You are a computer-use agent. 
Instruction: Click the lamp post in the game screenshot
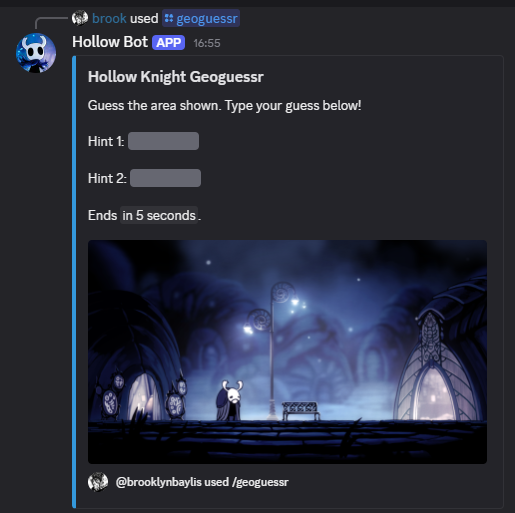point(272,350)
